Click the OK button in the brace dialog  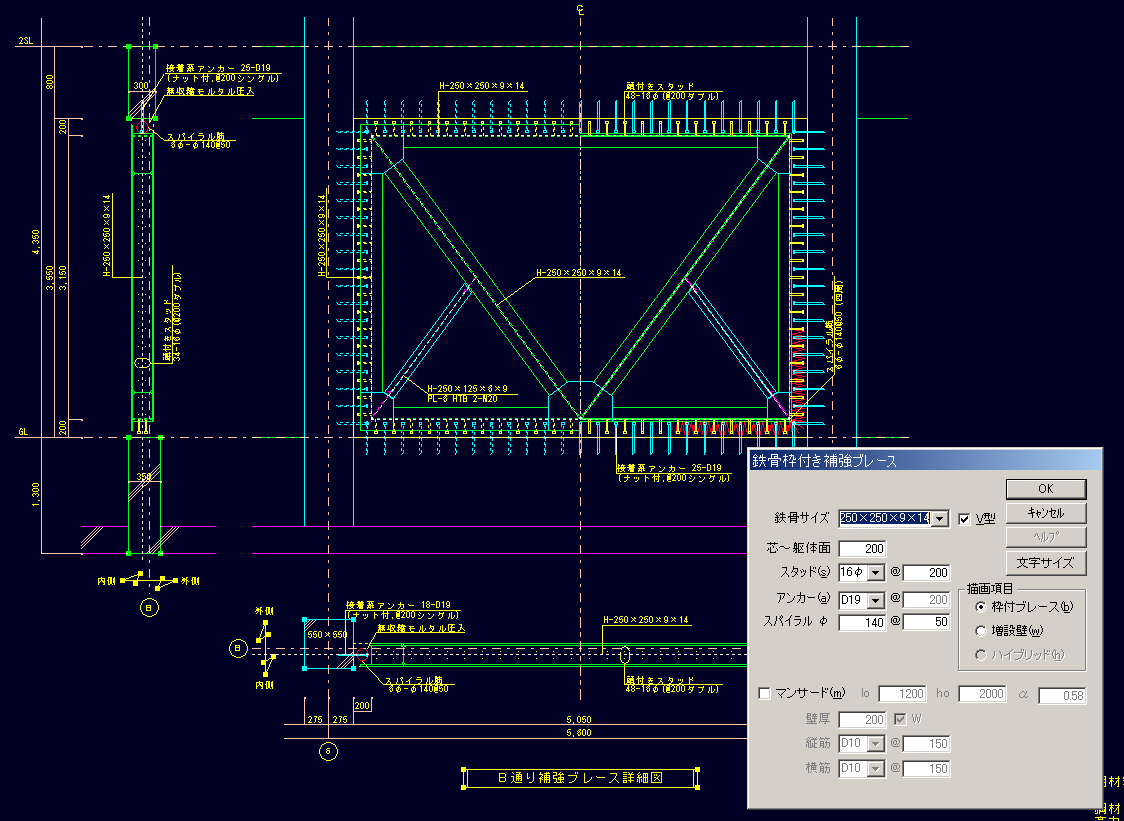(x=1045, y=489)
